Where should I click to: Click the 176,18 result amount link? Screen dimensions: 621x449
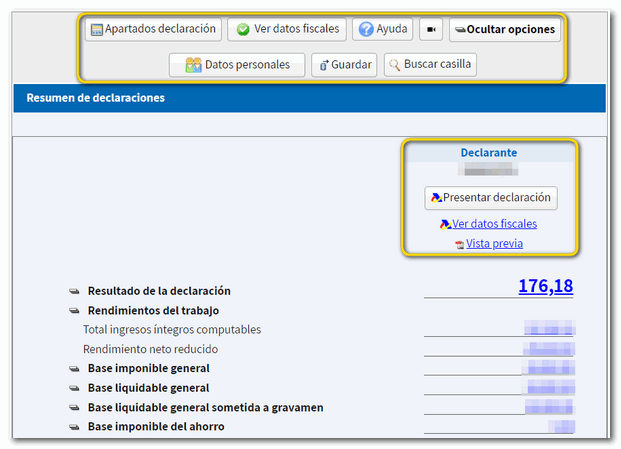click(545, 287)
